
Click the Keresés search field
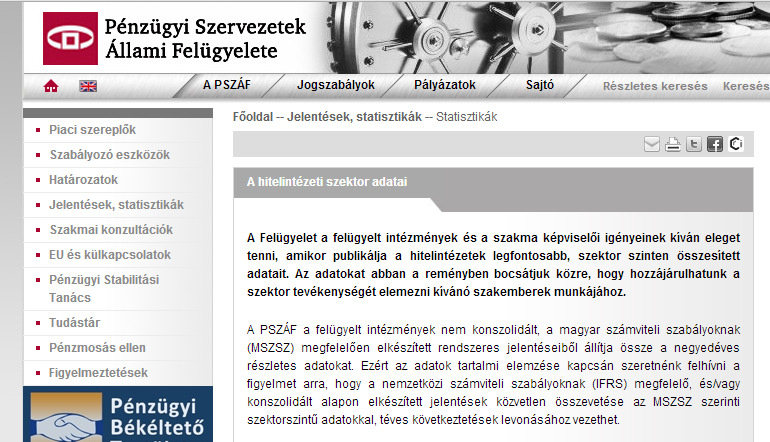(746, 86)
